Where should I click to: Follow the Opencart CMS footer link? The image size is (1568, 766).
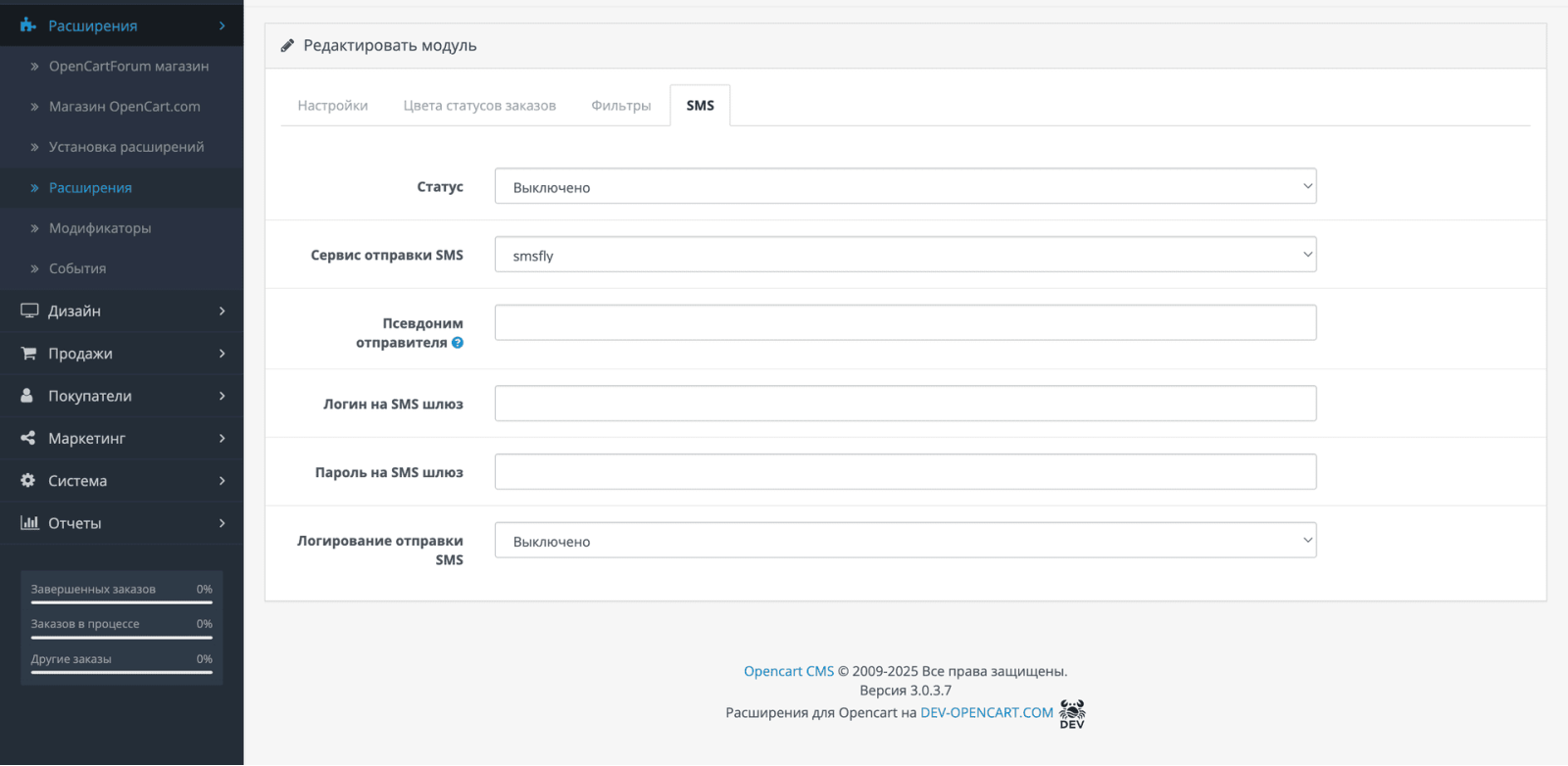click(x=789, y=671)
